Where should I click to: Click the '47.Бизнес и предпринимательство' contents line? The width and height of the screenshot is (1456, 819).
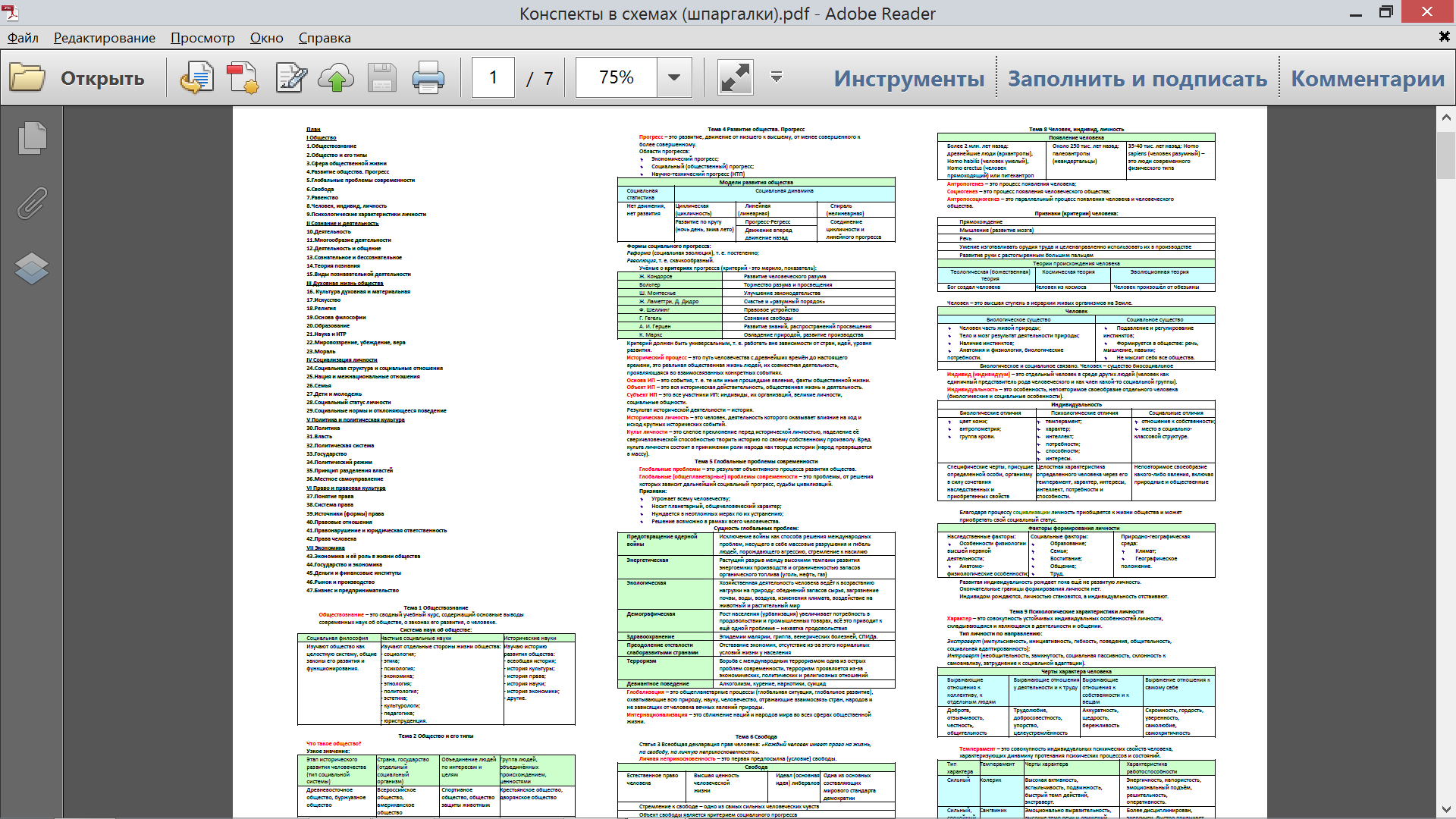(353, 591)
